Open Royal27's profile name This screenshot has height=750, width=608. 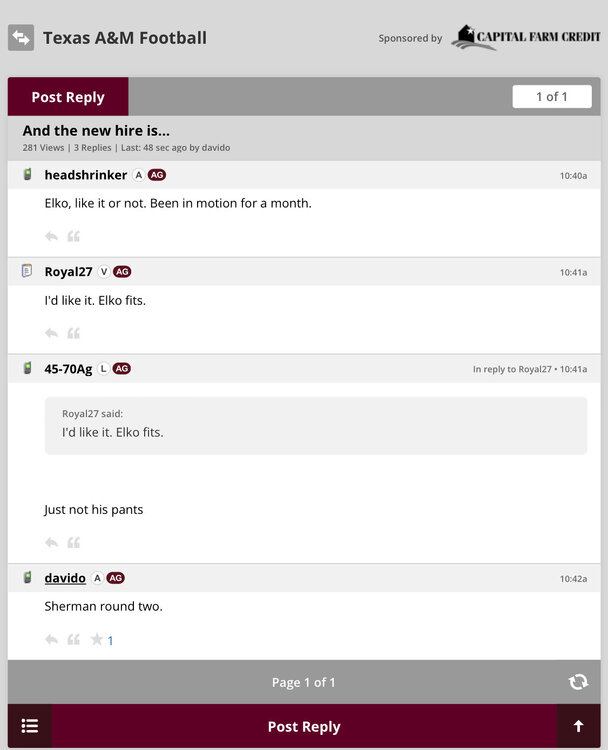(68, 272)
